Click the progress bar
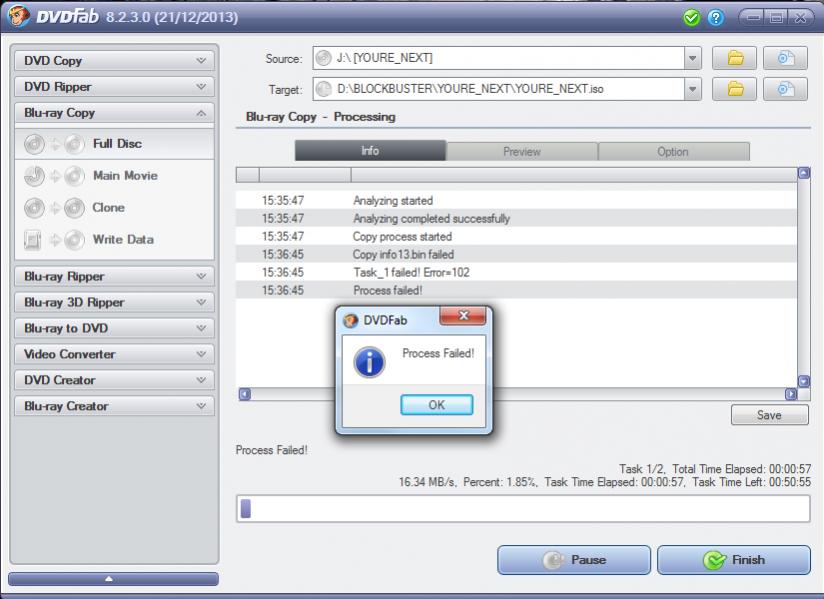This screenshot has width=824, height=599. [x=523, y=509]
